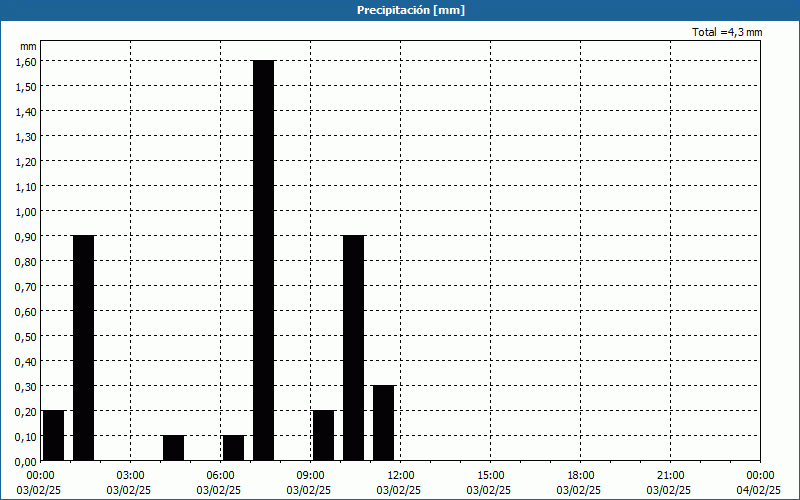Click the first bar at 00:00
This screenshot has height=500, width=800.
coord(53,435)
